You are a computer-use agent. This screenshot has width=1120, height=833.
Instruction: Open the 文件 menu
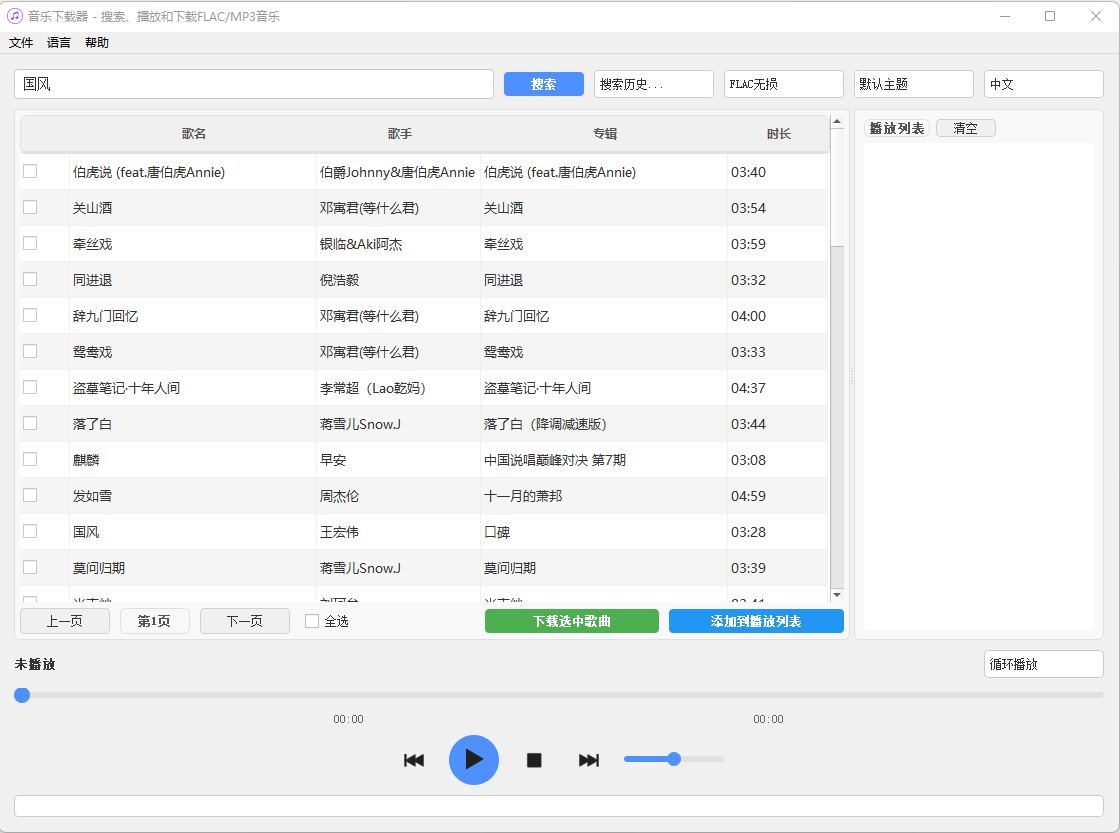21,42
